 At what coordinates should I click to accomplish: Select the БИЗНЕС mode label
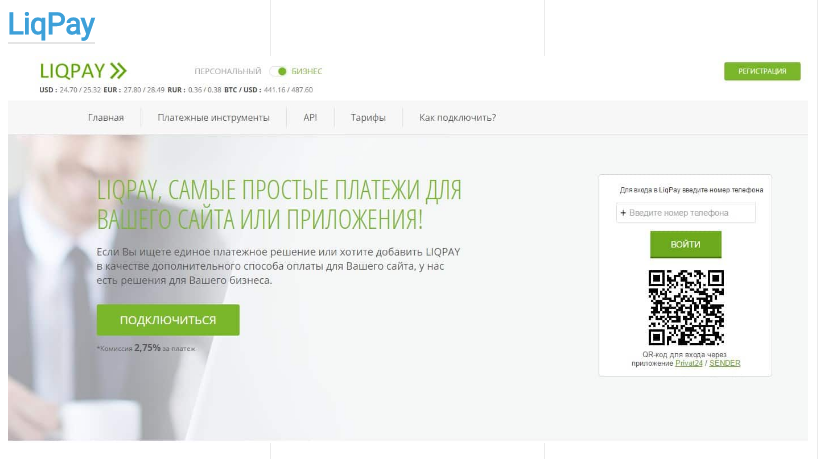click(307, 71)
